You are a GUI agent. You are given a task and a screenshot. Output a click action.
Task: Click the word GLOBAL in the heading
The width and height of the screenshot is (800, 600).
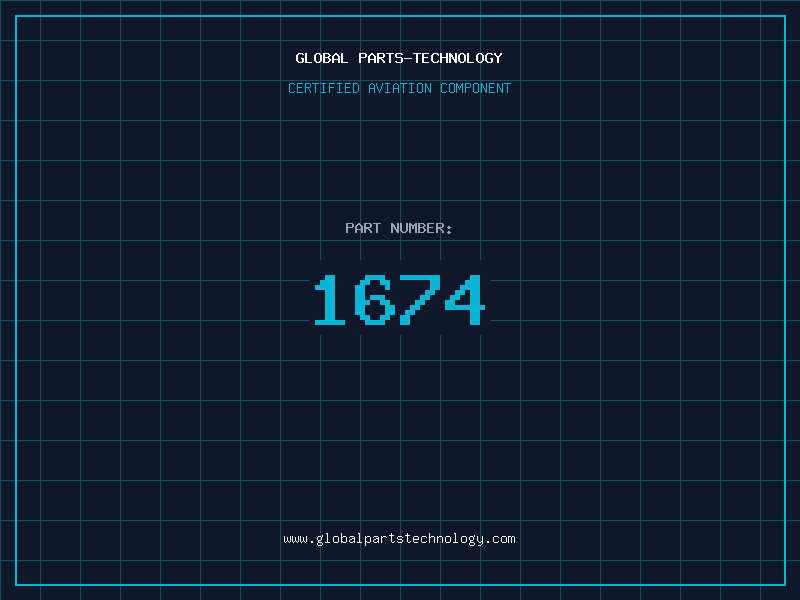[321, 59]
